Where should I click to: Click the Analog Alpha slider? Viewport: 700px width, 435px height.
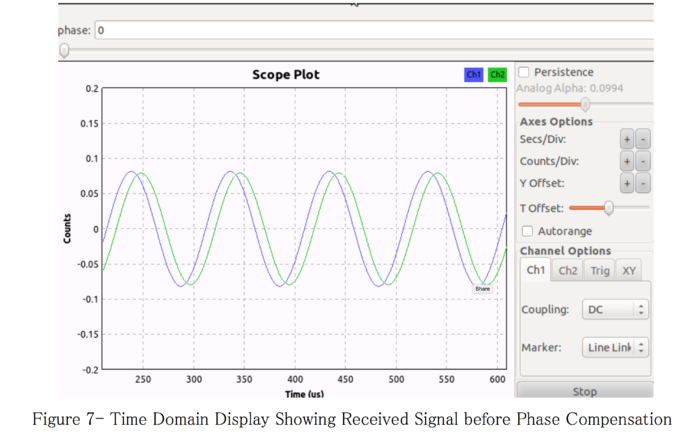[x=585, y=104]
